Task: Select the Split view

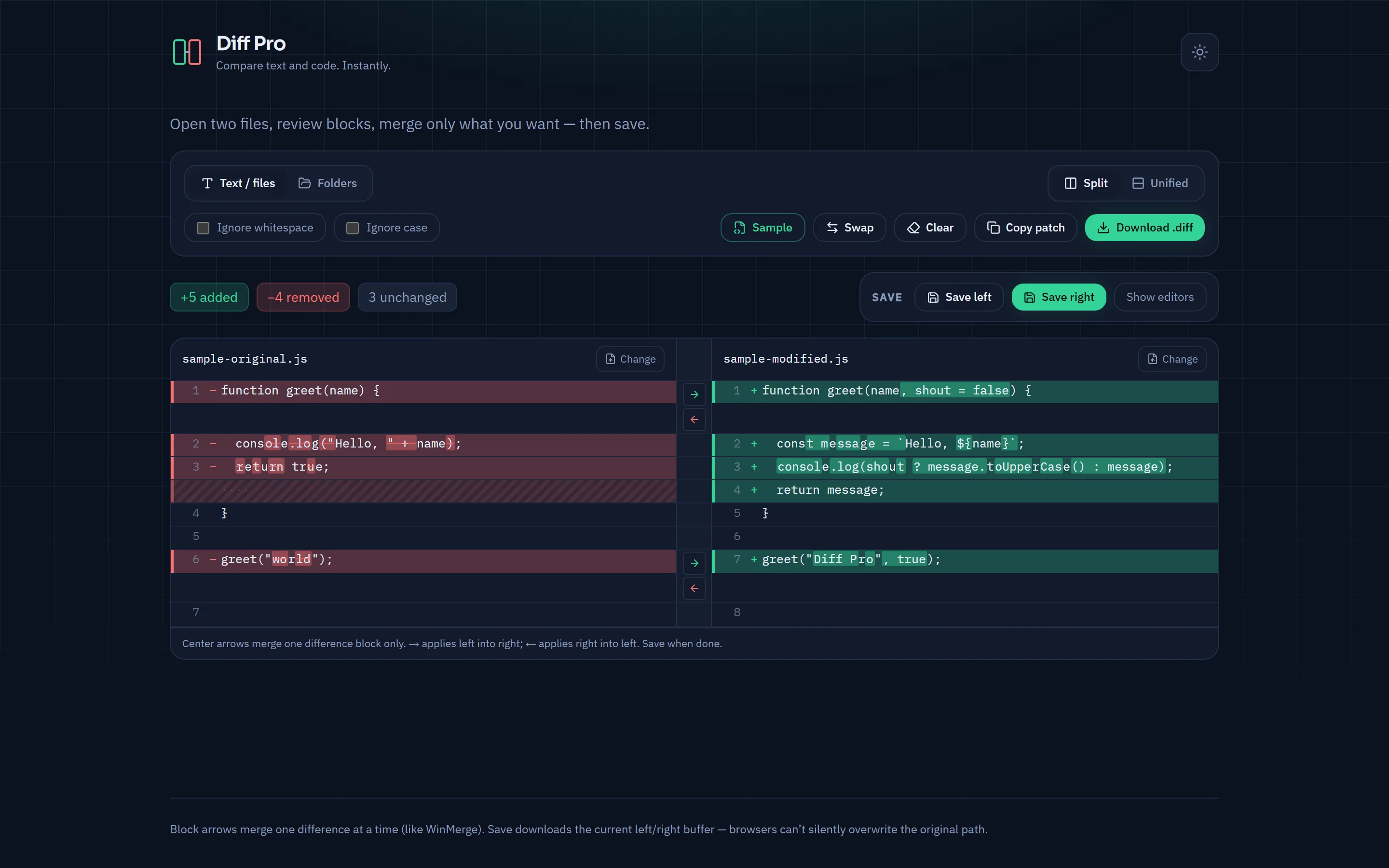Action: pyautogui.click(x=1086, y=183)
